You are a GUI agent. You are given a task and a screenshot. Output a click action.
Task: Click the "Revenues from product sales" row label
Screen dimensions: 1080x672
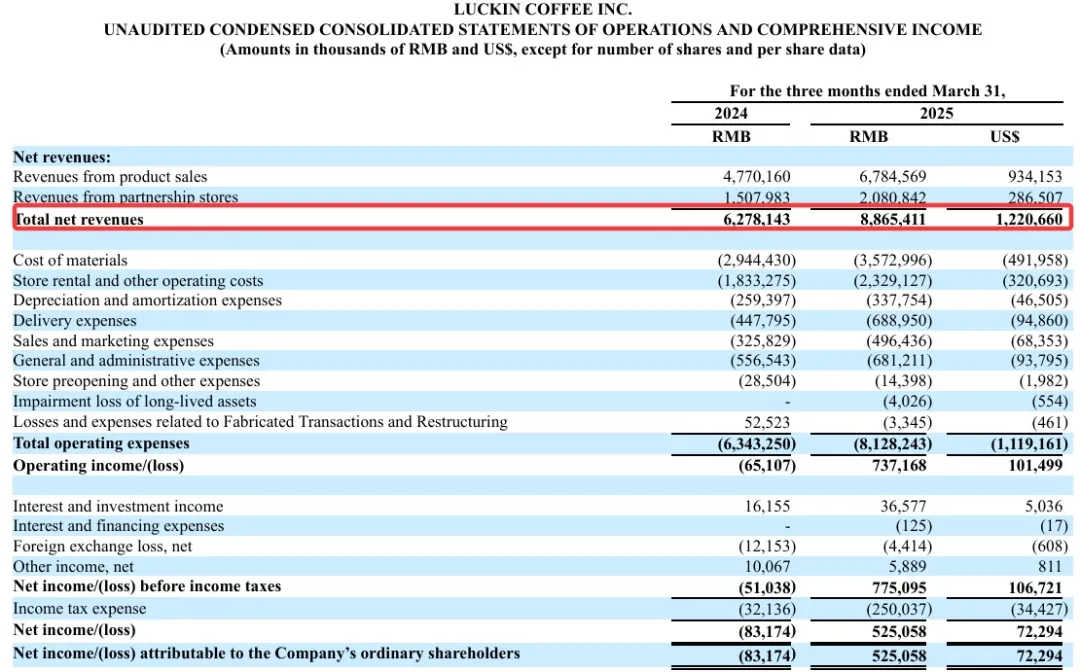point(110,177)
